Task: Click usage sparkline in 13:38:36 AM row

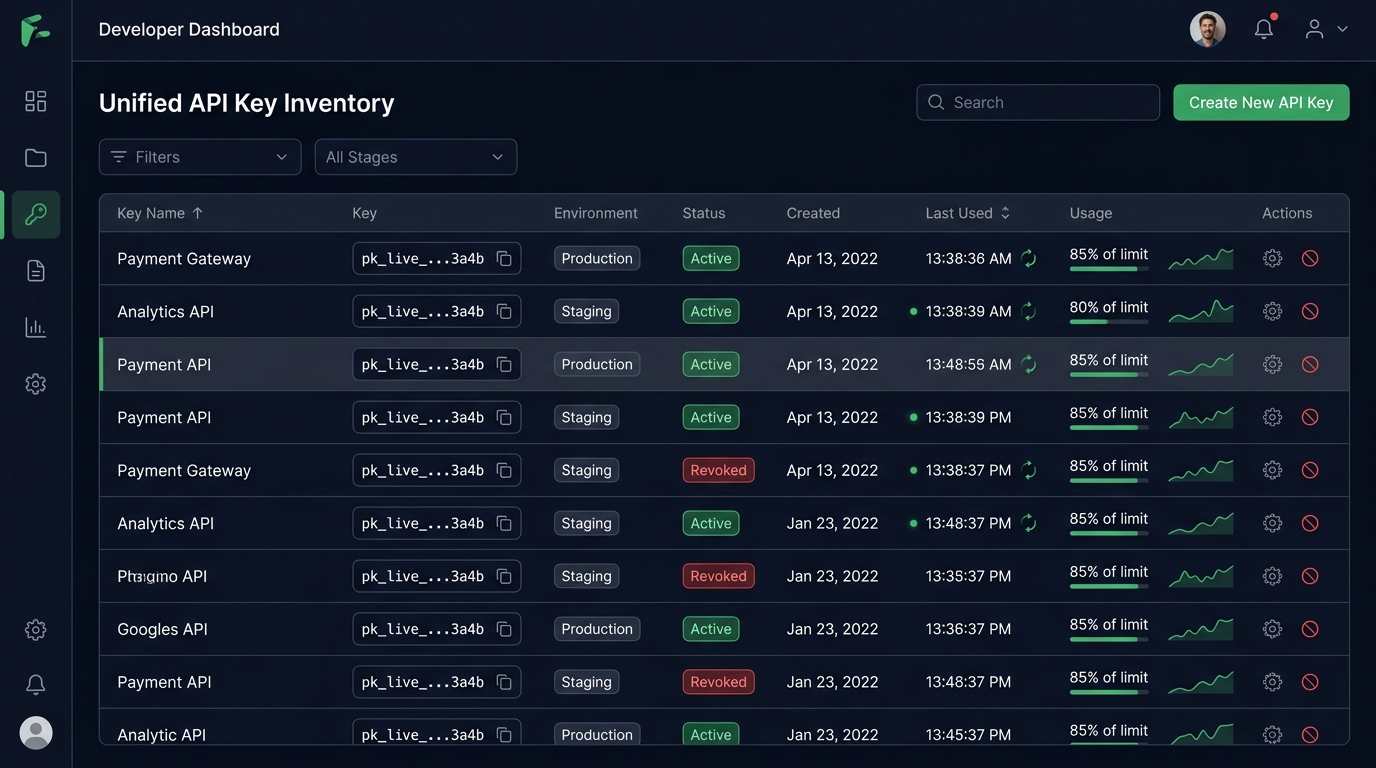Action: [x=1201, y=259]
